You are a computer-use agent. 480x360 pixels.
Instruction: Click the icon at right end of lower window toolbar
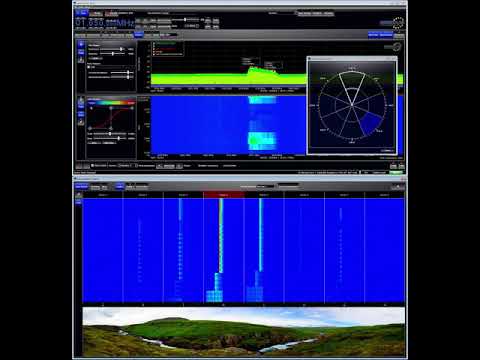point(398,187)
